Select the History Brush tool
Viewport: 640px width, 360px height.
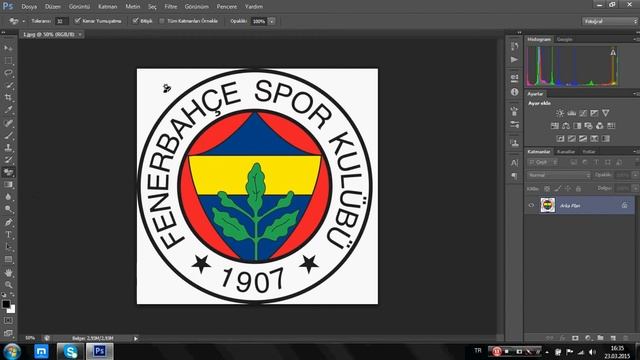click(8, 160)
